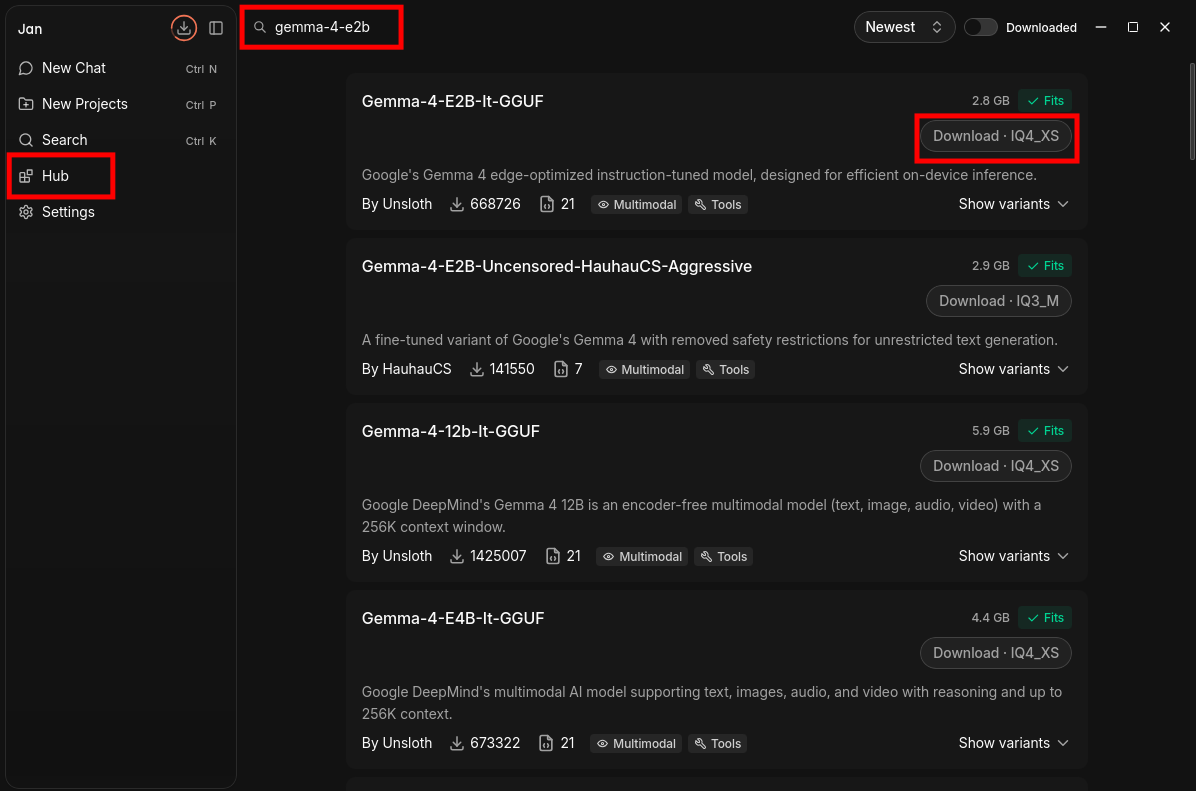This screenshot has height=791, width=1196.
Task: Click file count icon on Gemma-4-12b-It-GGUF card
Action: pos(552,556)
